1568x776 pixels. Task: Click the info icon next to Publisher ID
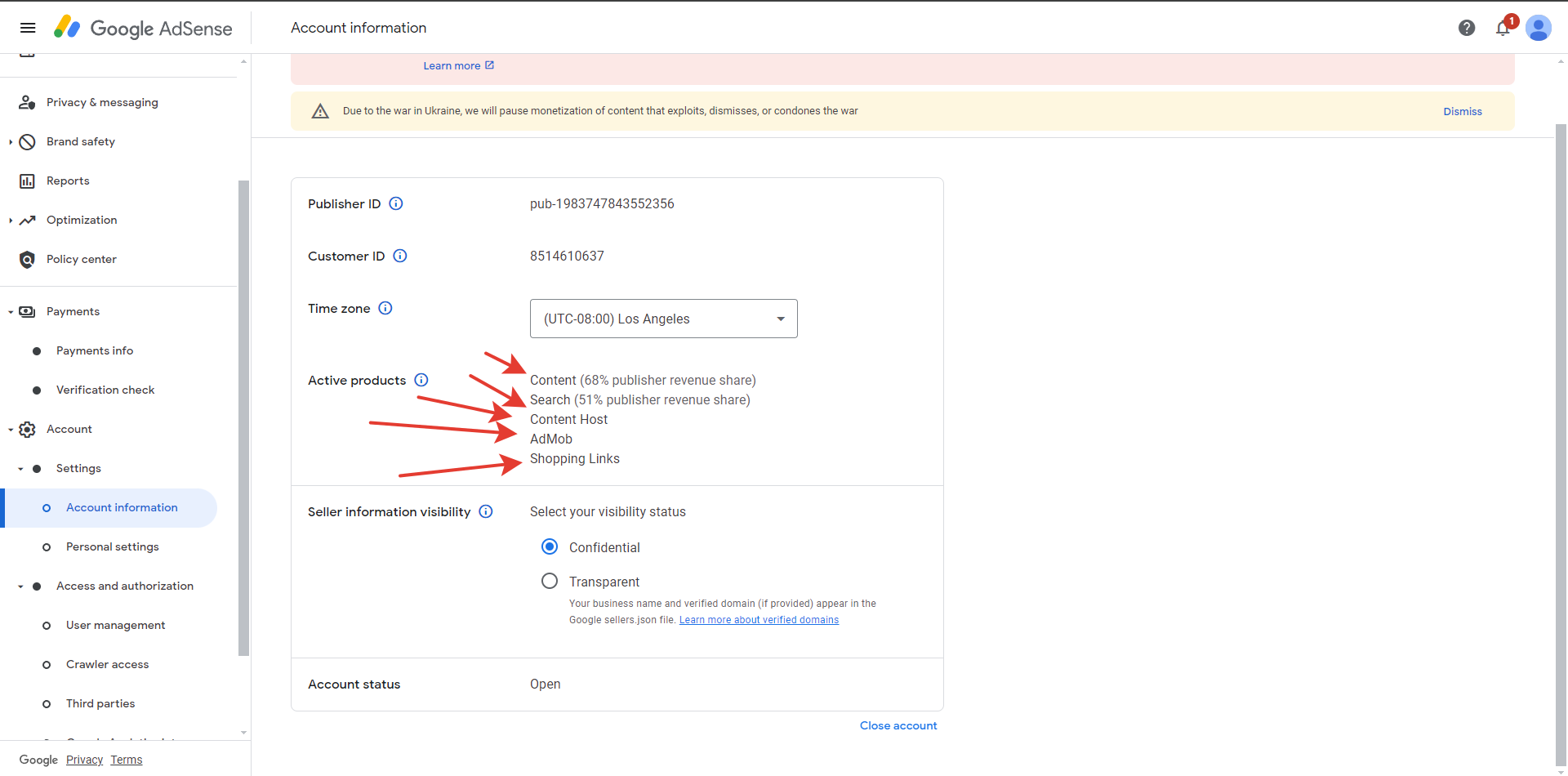[x=396, y=203]
